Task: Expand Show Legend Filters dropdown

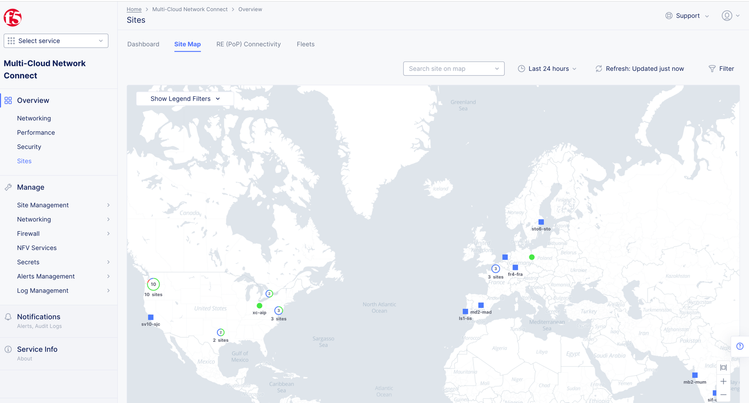Action: click(x=185, y=99)
